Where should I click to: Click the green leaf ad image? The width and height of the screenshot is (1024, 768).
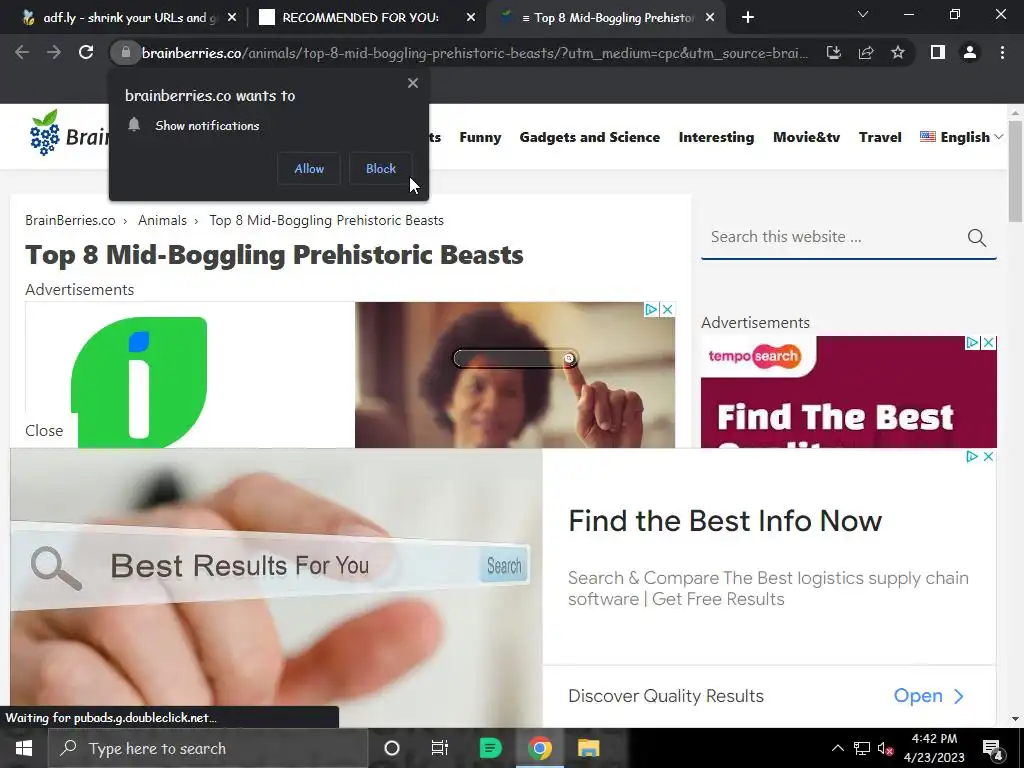click(138, 382)
